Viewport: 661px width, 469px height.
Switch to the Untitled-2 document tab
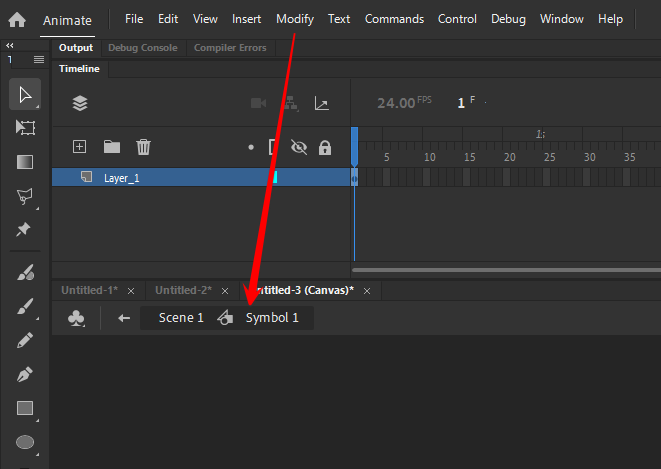(x=184, y=290)
